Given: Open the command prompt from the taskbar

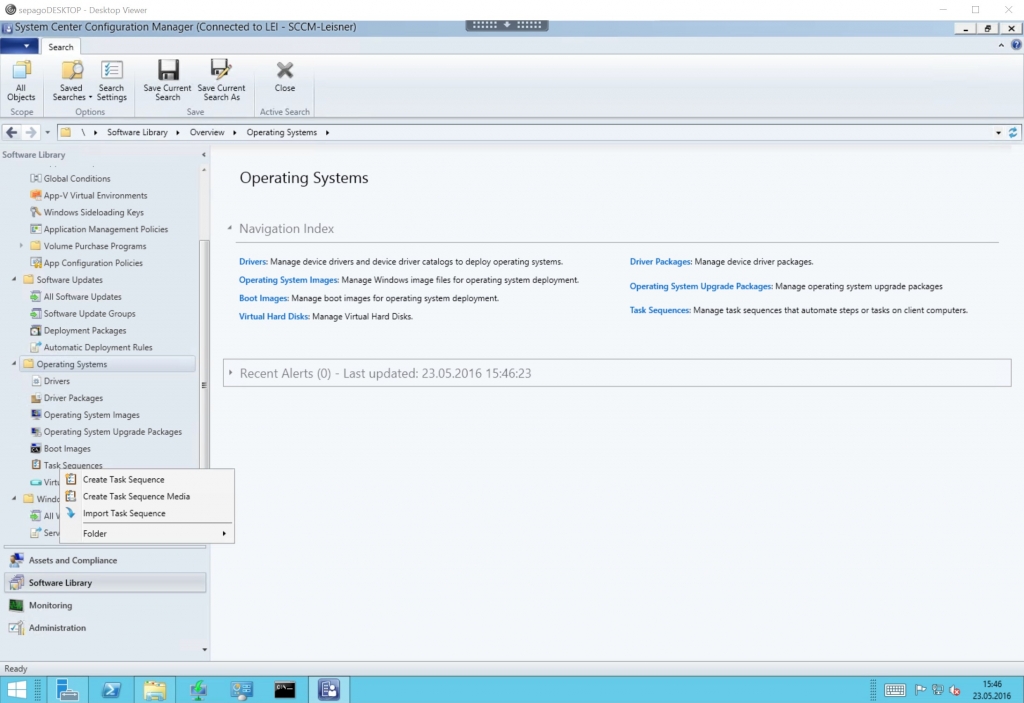Looking at the screenshot, I should pos(285,690).
